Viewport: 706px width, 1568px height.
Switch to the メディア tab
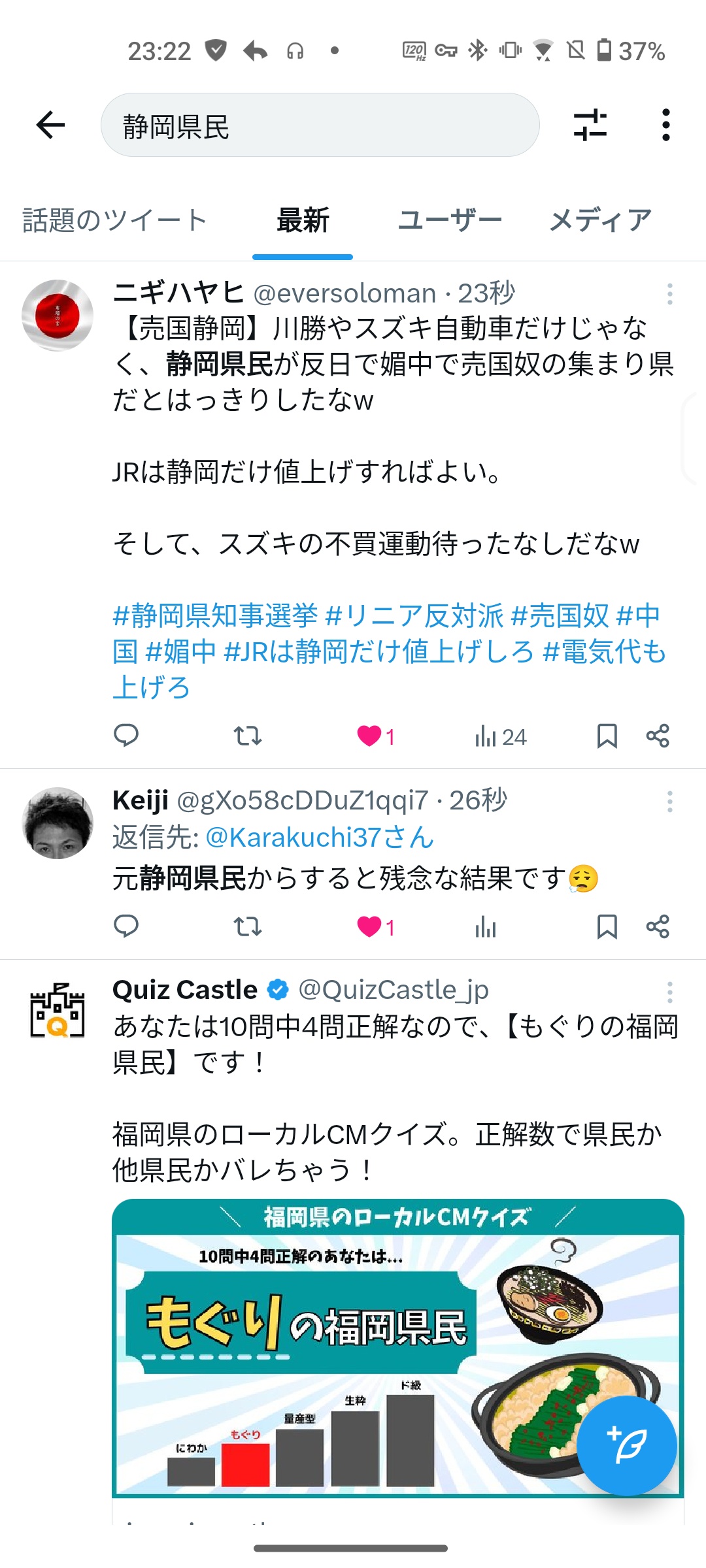pos(600,220)
